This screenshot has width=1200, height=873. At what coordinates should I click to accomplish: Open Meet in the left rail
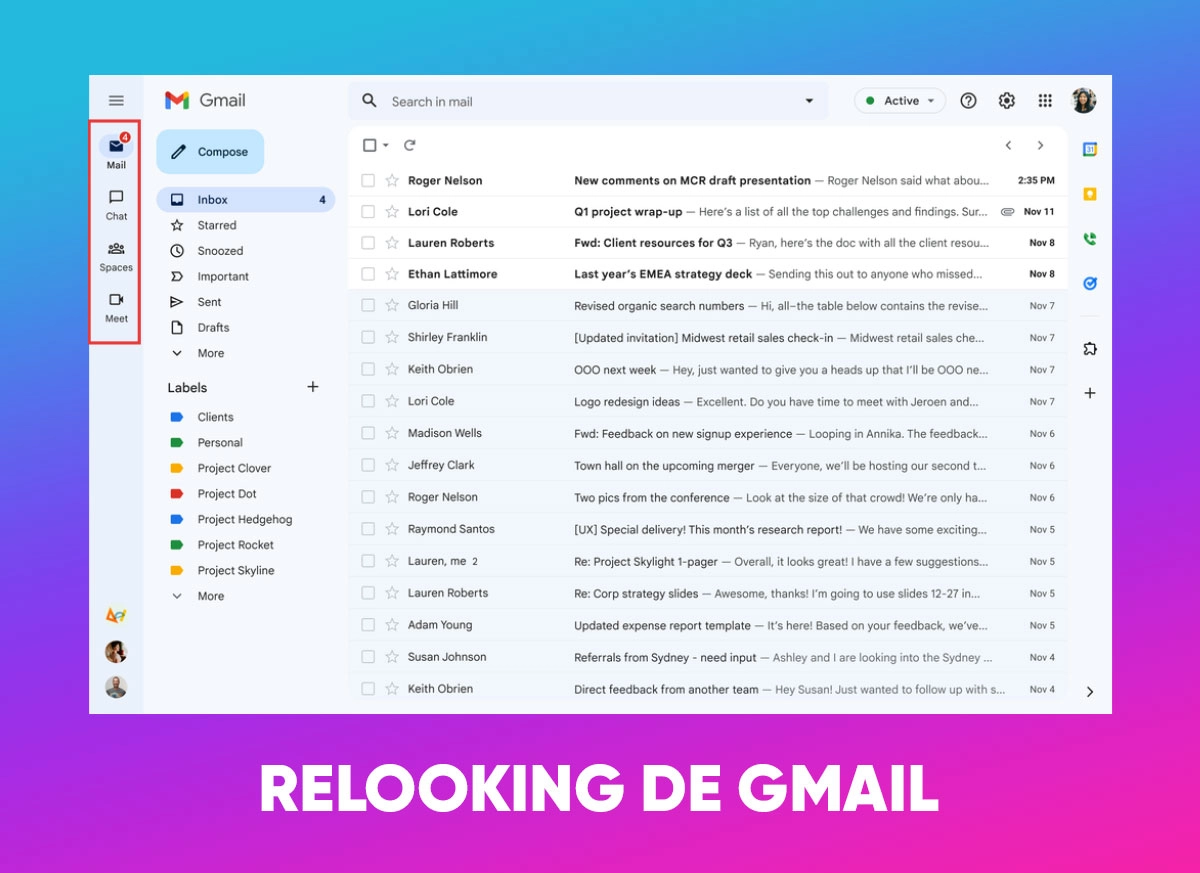[116, 307]
